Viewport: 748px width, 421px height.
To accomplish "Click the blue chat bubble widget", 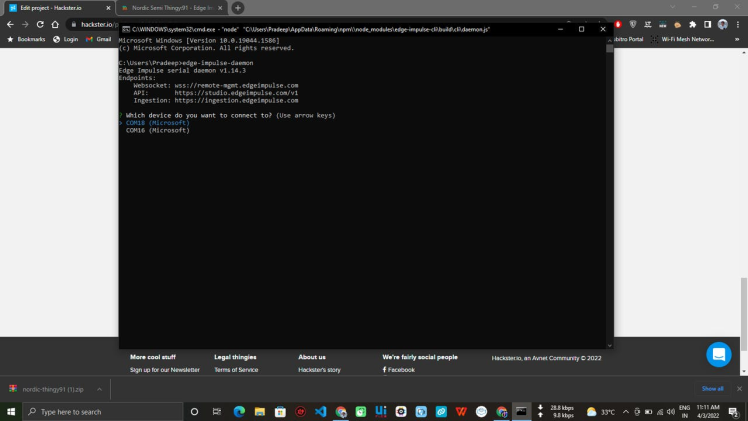I will [x=718, y=354].
